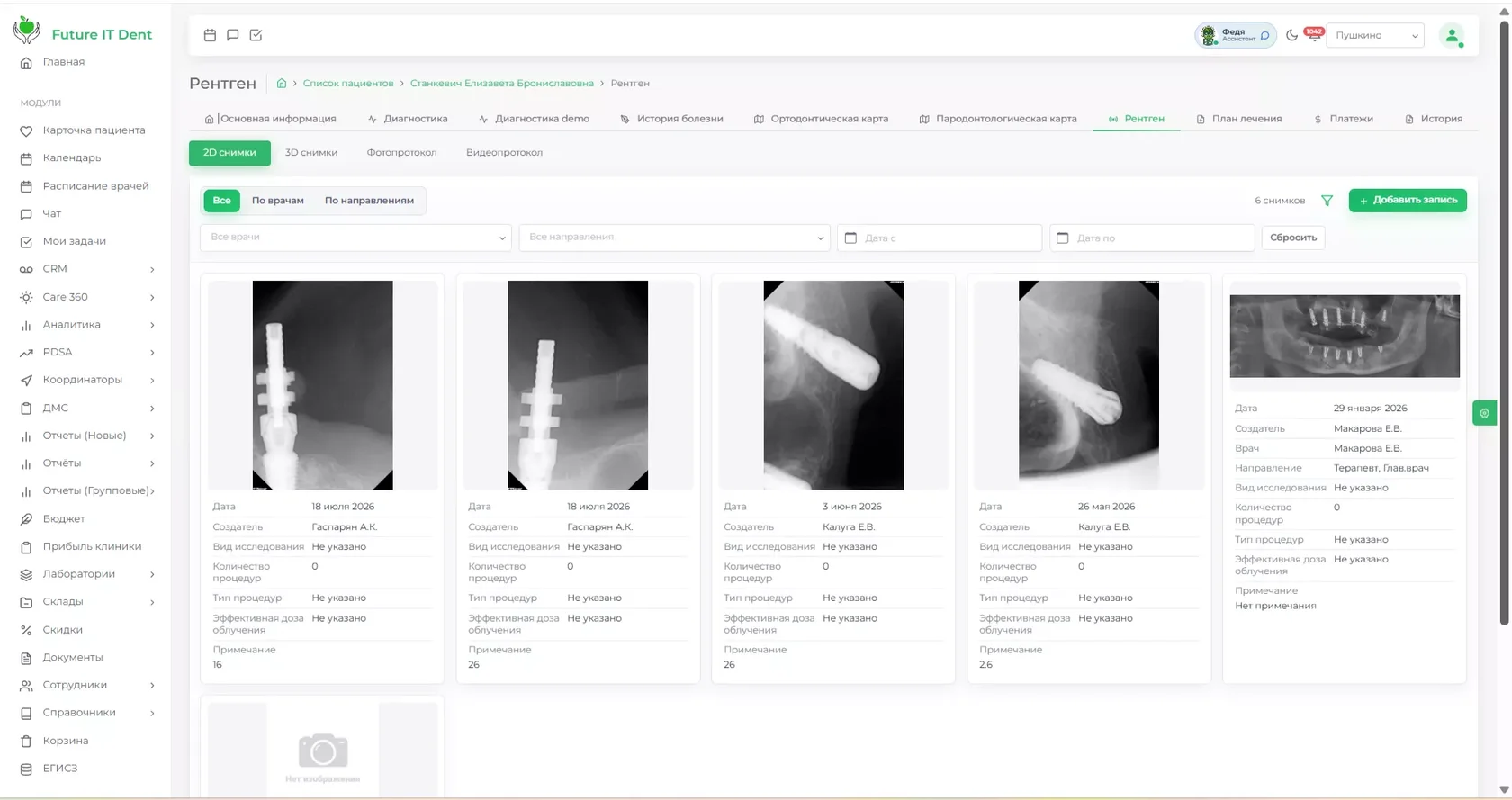Select the Все filter toggle
This screenshot has height=800, width=1512.
(x=221, y=201)
